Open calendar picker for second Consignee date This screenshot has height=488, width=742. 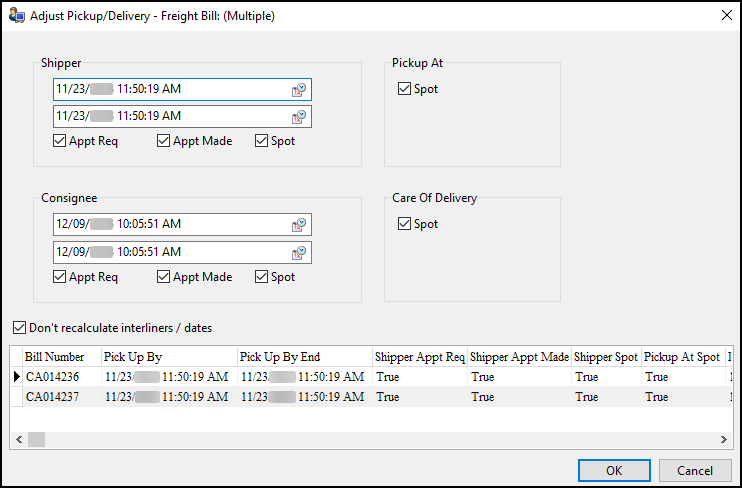pos(299,253)
